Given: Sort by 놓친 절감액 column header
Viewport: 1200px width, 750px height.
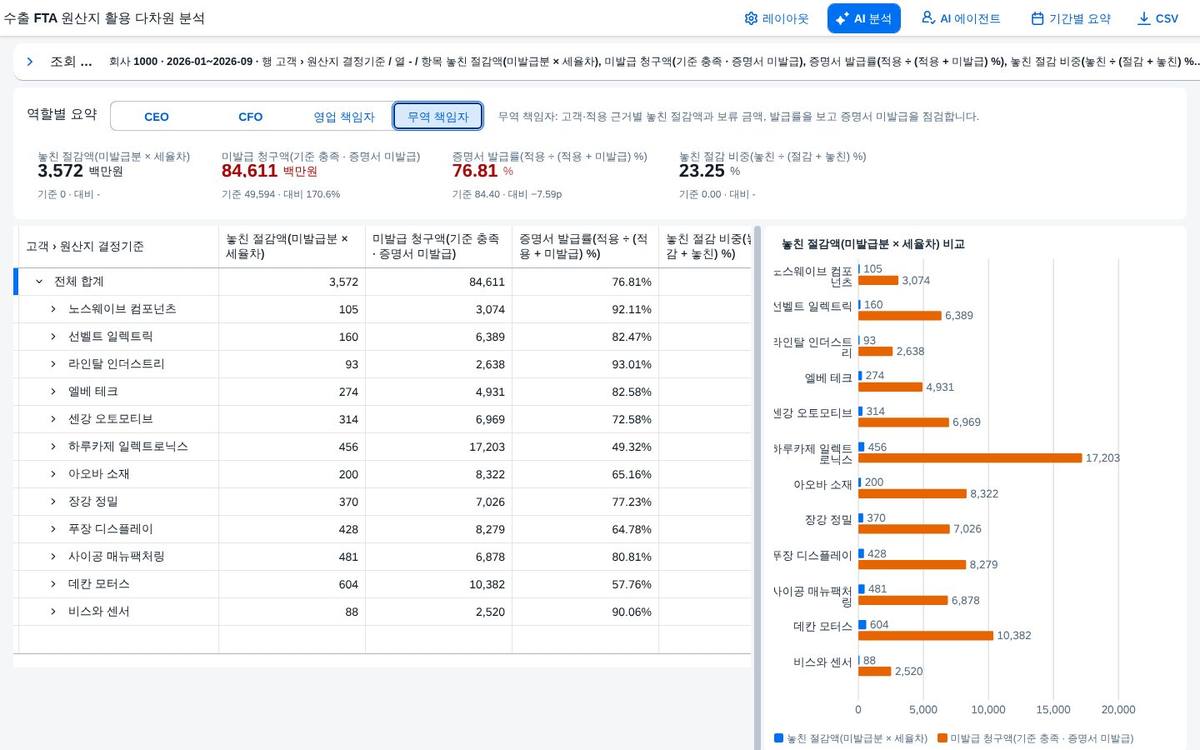Looking at the screenshot, I should [292, 247].
